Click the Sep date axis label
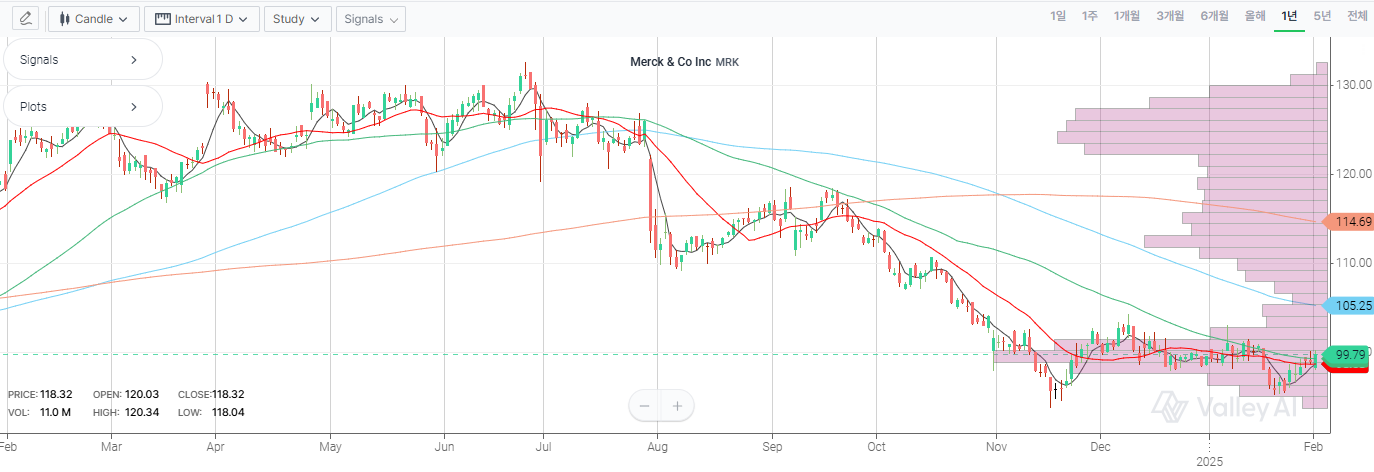The image size is (1374, 472). coord(772,447)
